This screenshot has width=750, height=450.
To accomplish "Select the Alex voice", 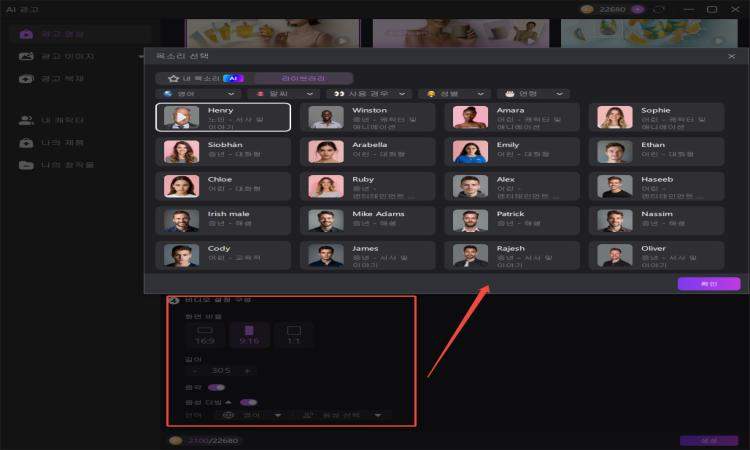I will pos(512,186).
